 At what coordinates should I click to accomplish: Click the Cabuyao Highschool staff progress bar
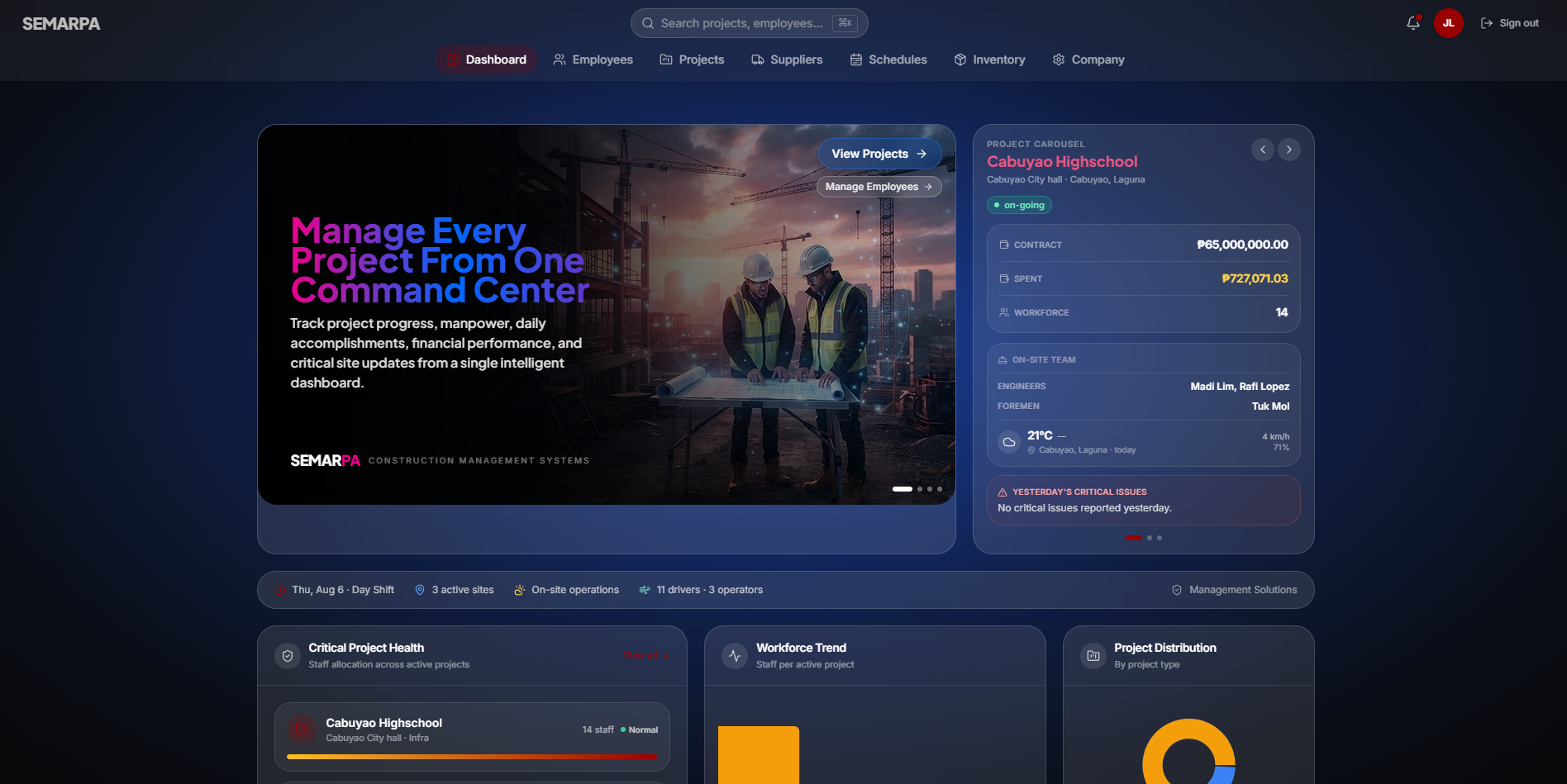(472, 757)
